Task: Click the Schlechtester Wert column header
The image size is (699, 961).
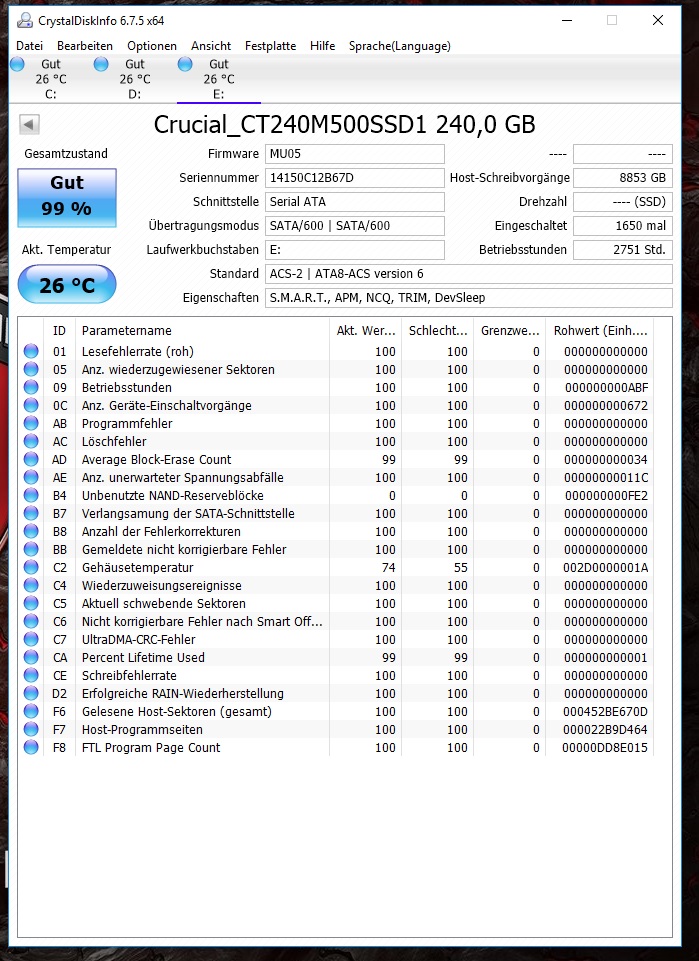Action: [x=437, y=330]
